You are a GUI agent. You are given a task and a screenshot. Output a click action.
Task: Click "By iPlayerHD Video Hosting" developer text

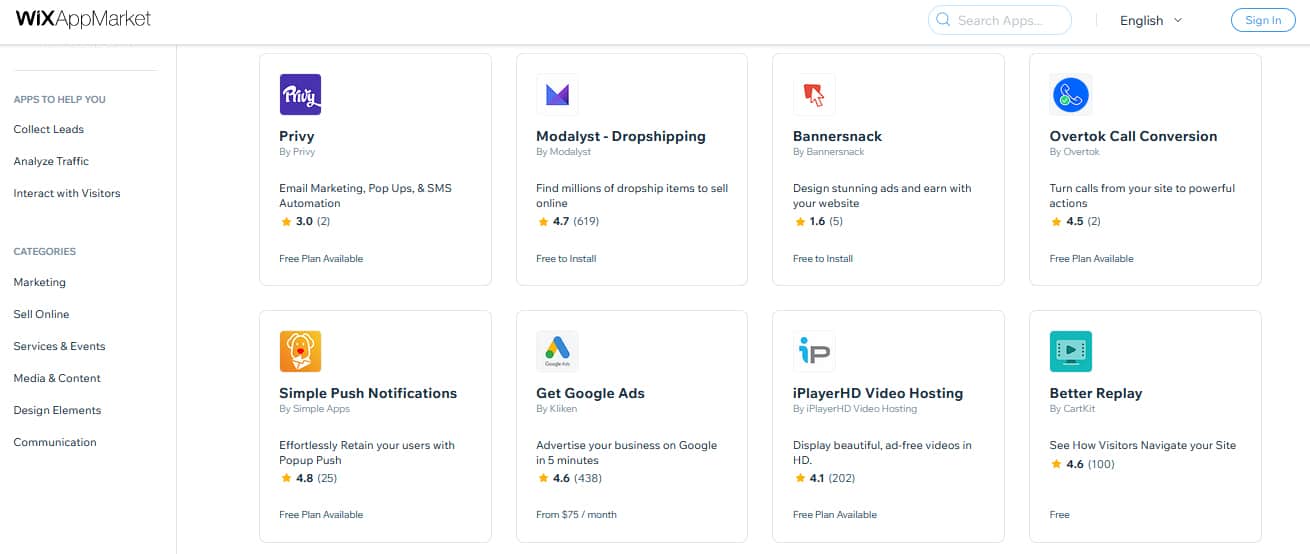(x=855, y=409)
